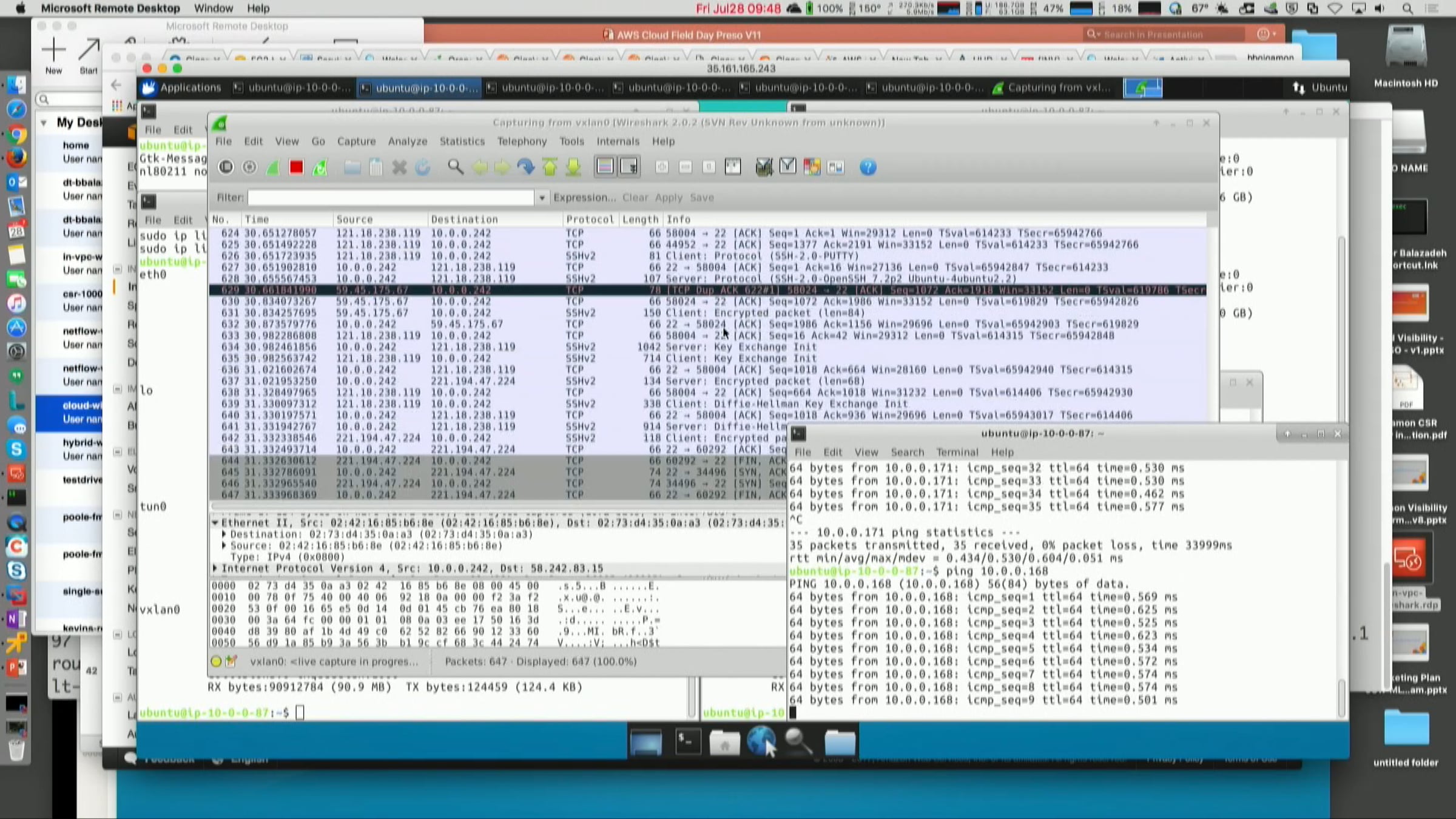Switch to Capturing from vxl... taskbar window

tap(1051, 88)
